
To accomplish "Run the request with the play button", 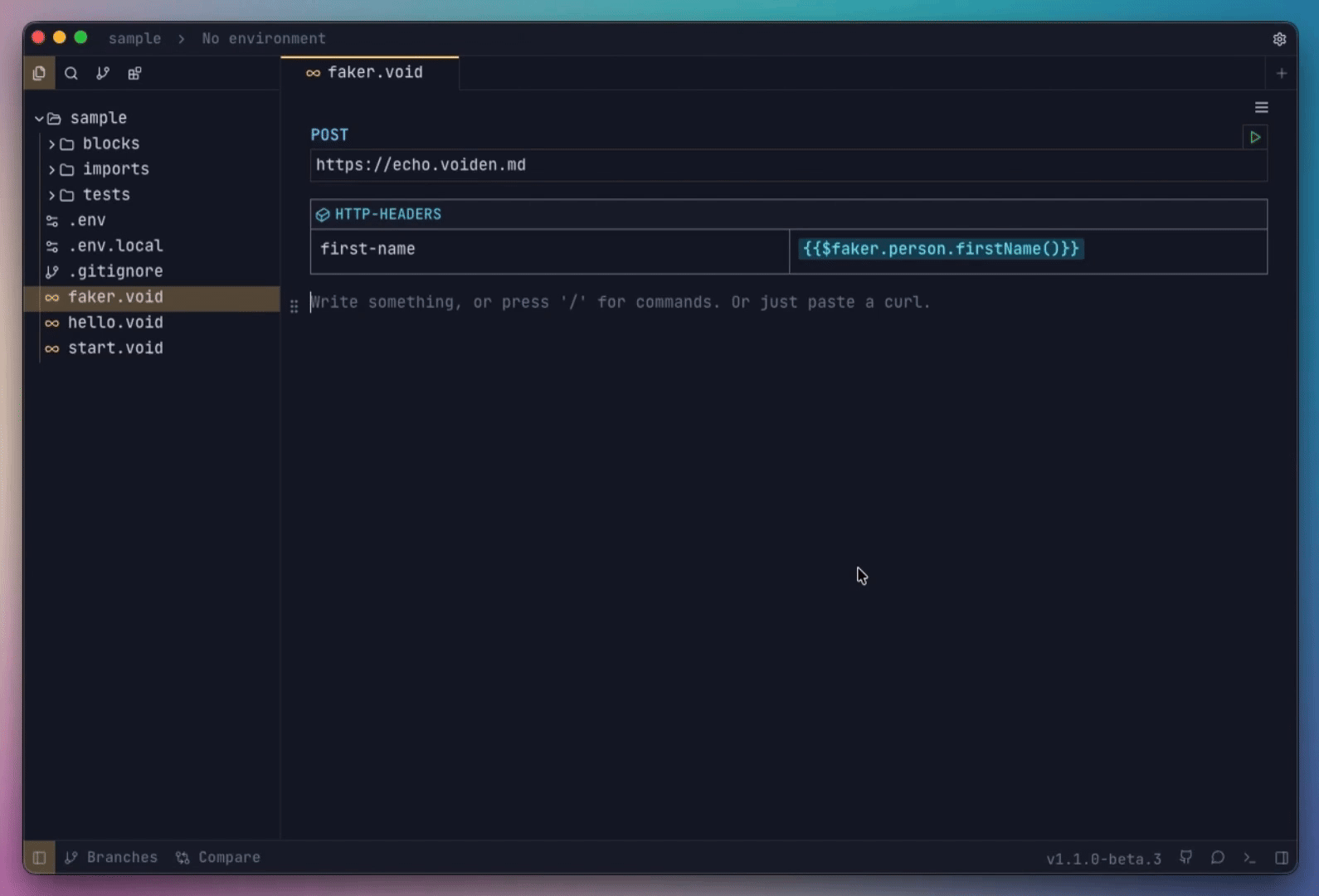I will coord(1254,137).
